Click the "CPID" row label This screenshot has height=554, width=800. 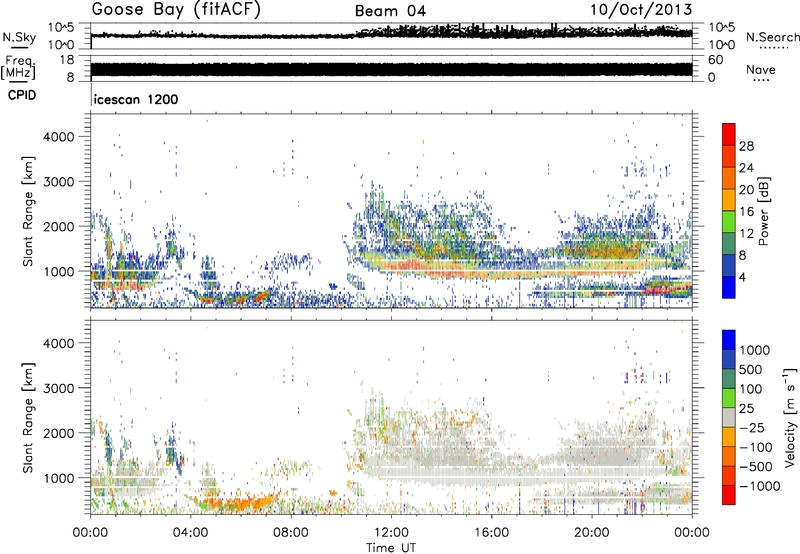click(22, 95)
